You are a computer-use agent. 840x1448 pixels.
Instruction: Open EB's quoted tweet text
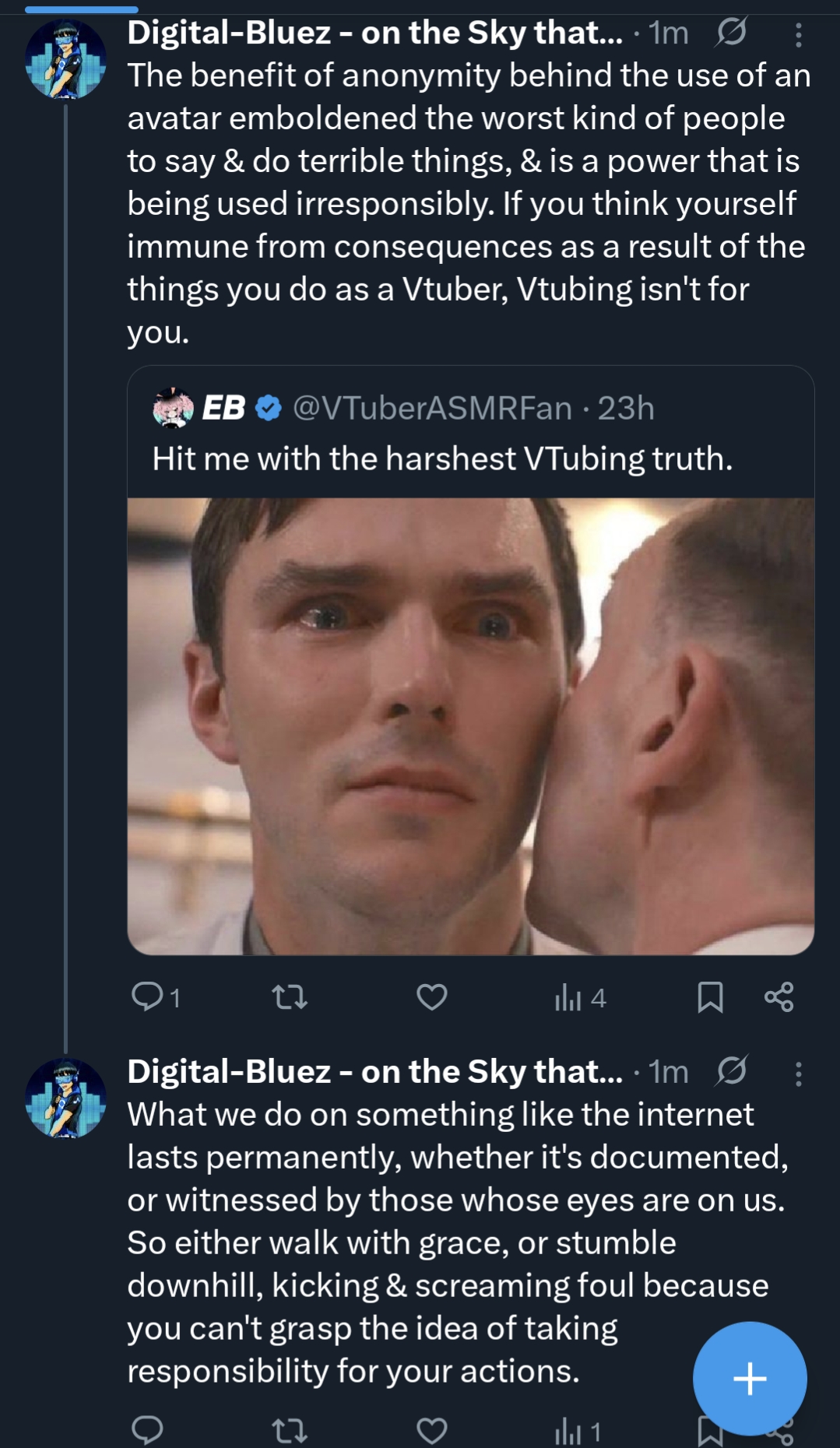[x=442, y=459]
